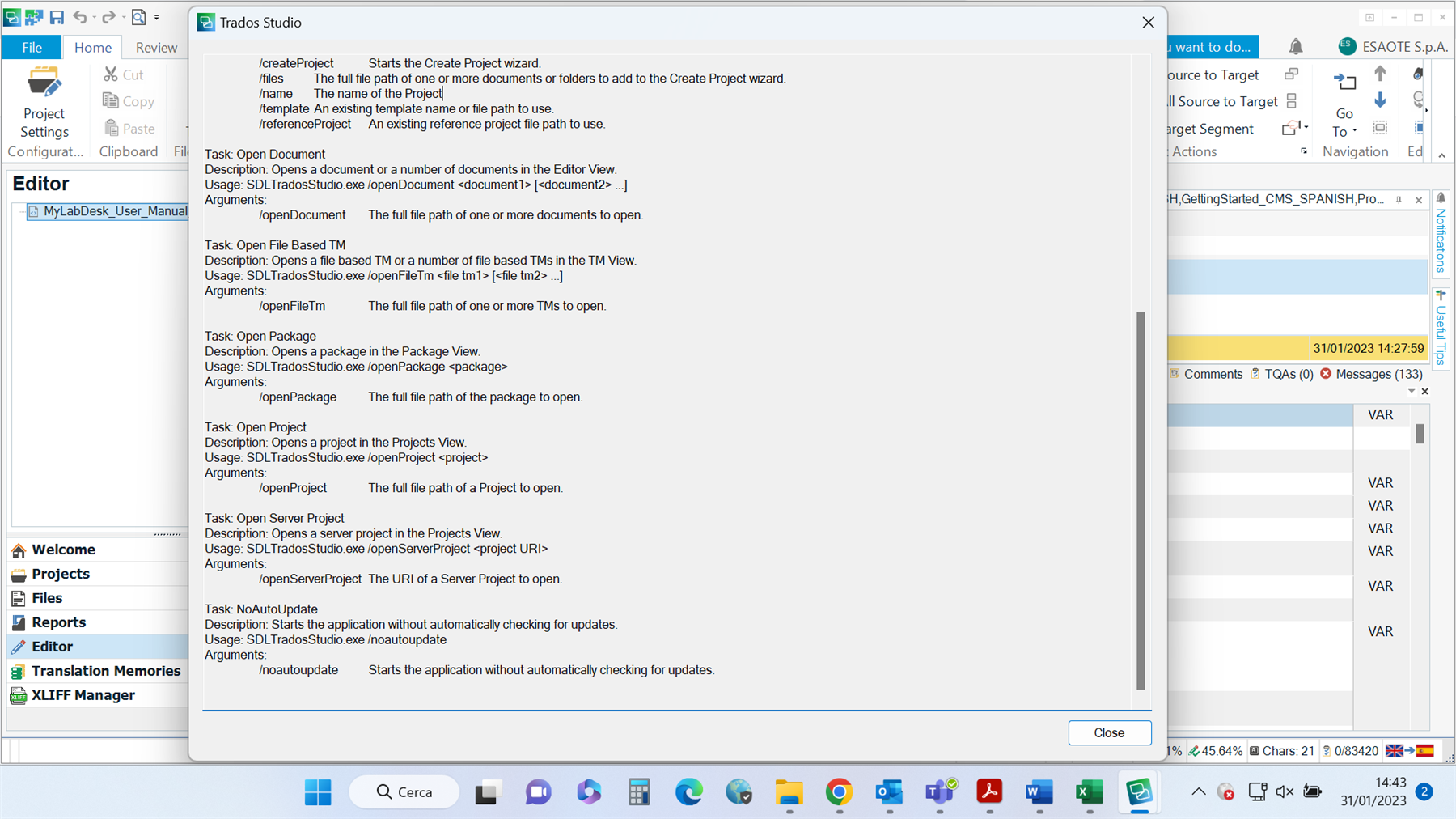The width and height of the screenshot is (1456, 819).
Task: Open the Go To dropdown
Action: point(1344,105)
